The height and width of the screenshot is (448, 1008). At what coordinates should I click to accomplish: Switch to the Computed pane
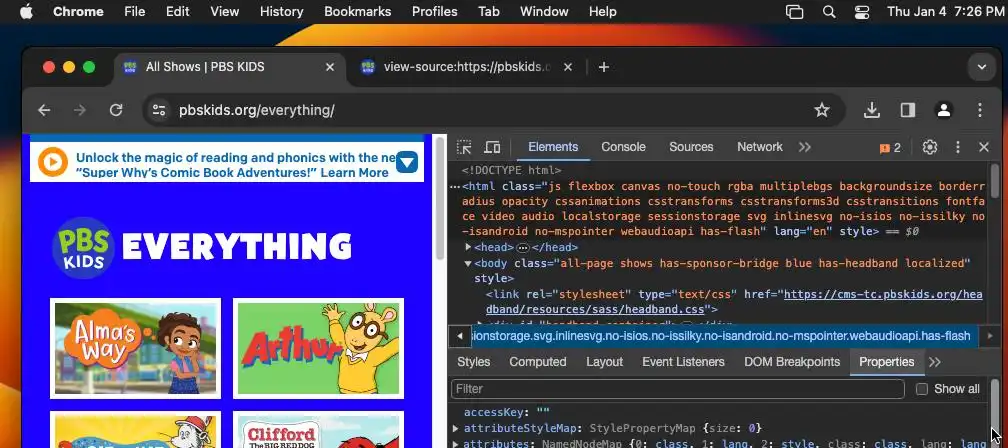(537, 362)
